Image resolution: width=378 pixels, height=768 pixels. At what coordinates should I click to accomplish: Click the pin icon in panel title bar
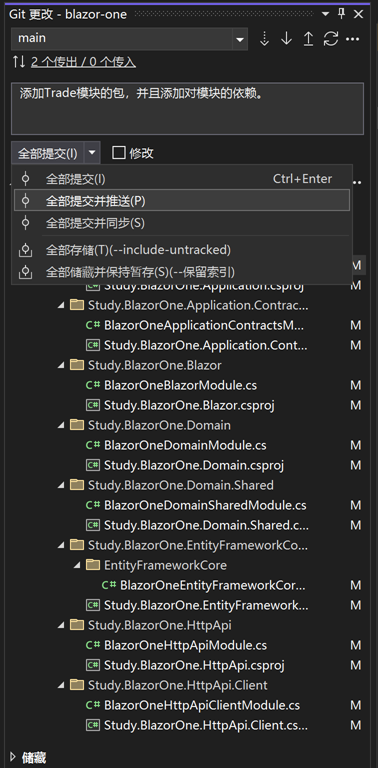342,14
